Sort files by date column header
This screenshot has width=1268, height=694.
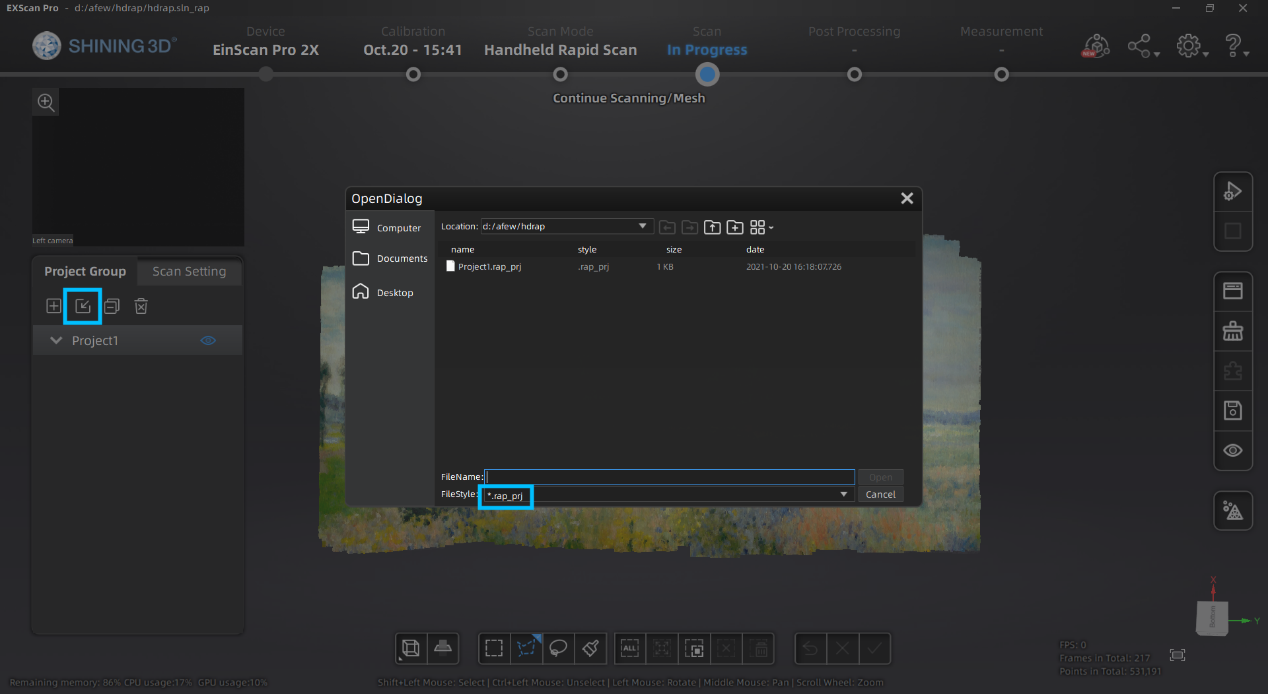(x=755, y=249)
